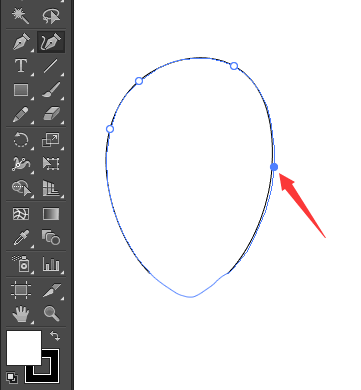Screen dimensions: 361x390
Task: Select the Magic Wand tool
Action: coord(21,16)
